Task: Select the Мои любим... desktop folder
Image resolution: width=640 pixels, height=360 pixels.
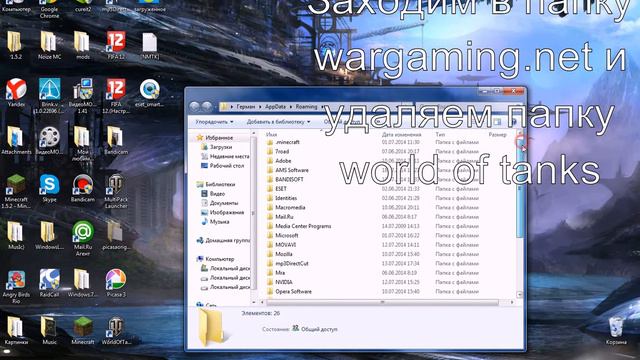Action: [x=83, y=143]
